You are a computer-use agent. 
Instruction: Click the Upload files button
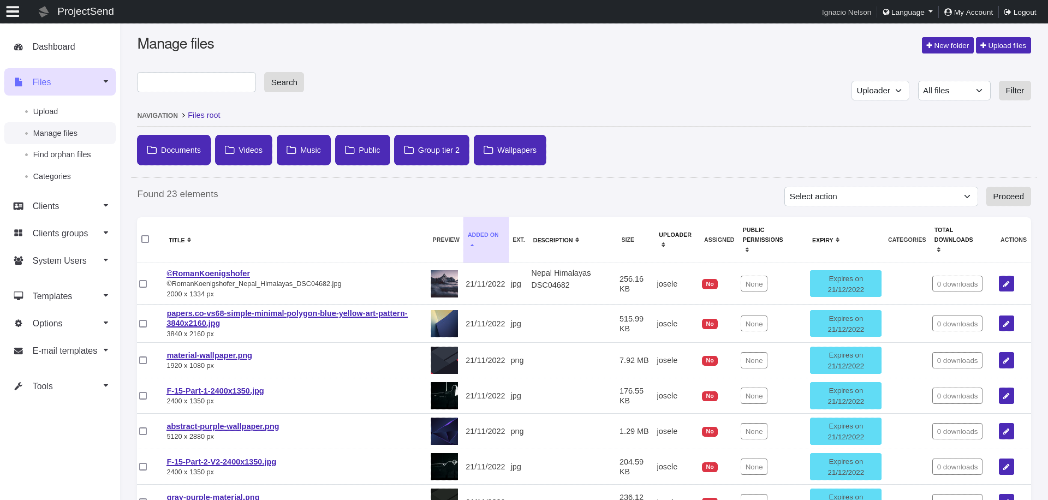(1003, 45)
